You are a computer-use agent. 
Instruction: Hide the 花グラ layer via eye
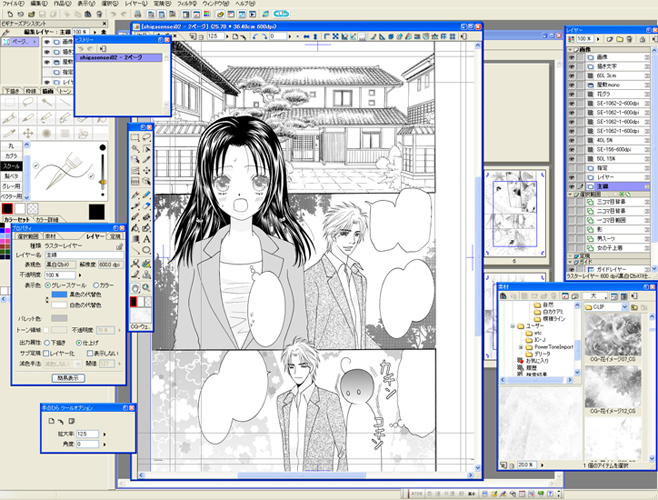tap(571, 94)
